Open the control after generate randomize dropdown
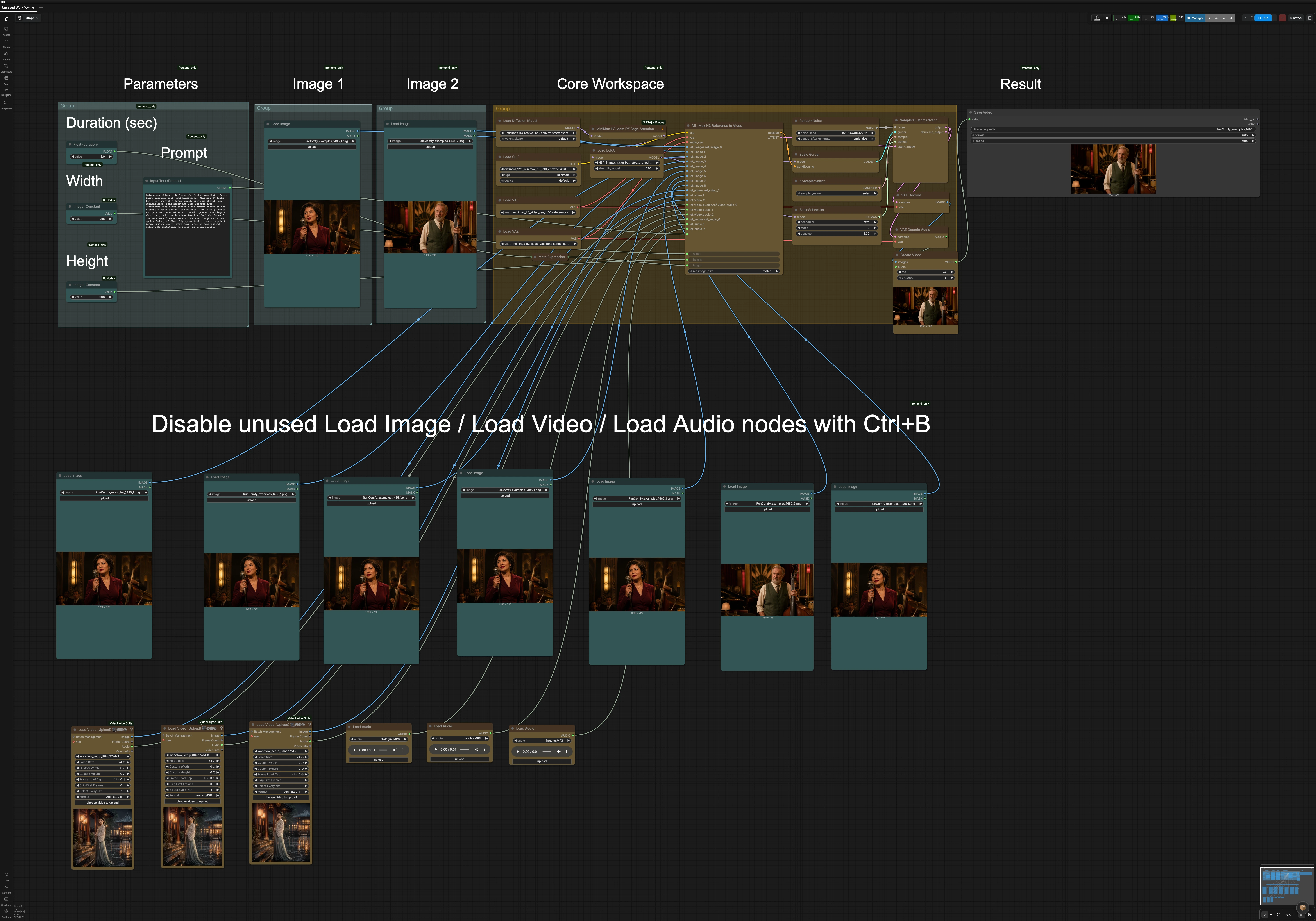Viewport: 1316px width, 921px height. pos(836,139)
